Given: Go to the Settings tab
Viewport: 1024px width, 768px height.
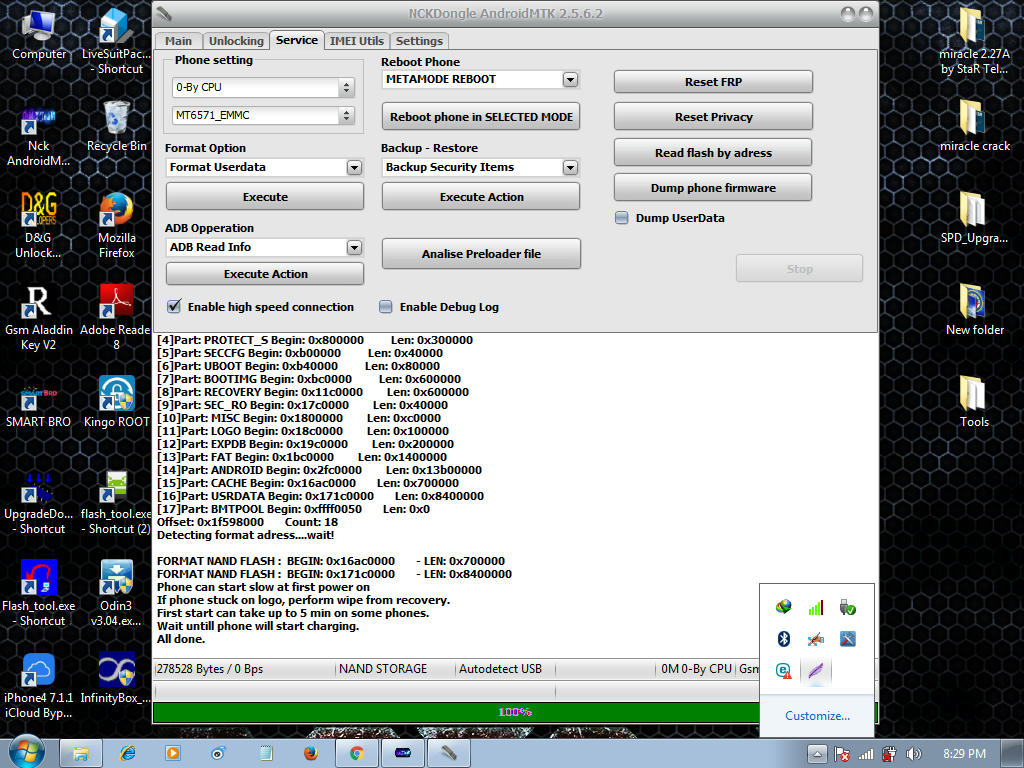Looking at the screenshot, I should pyautogui.click(x=419, y=40).
